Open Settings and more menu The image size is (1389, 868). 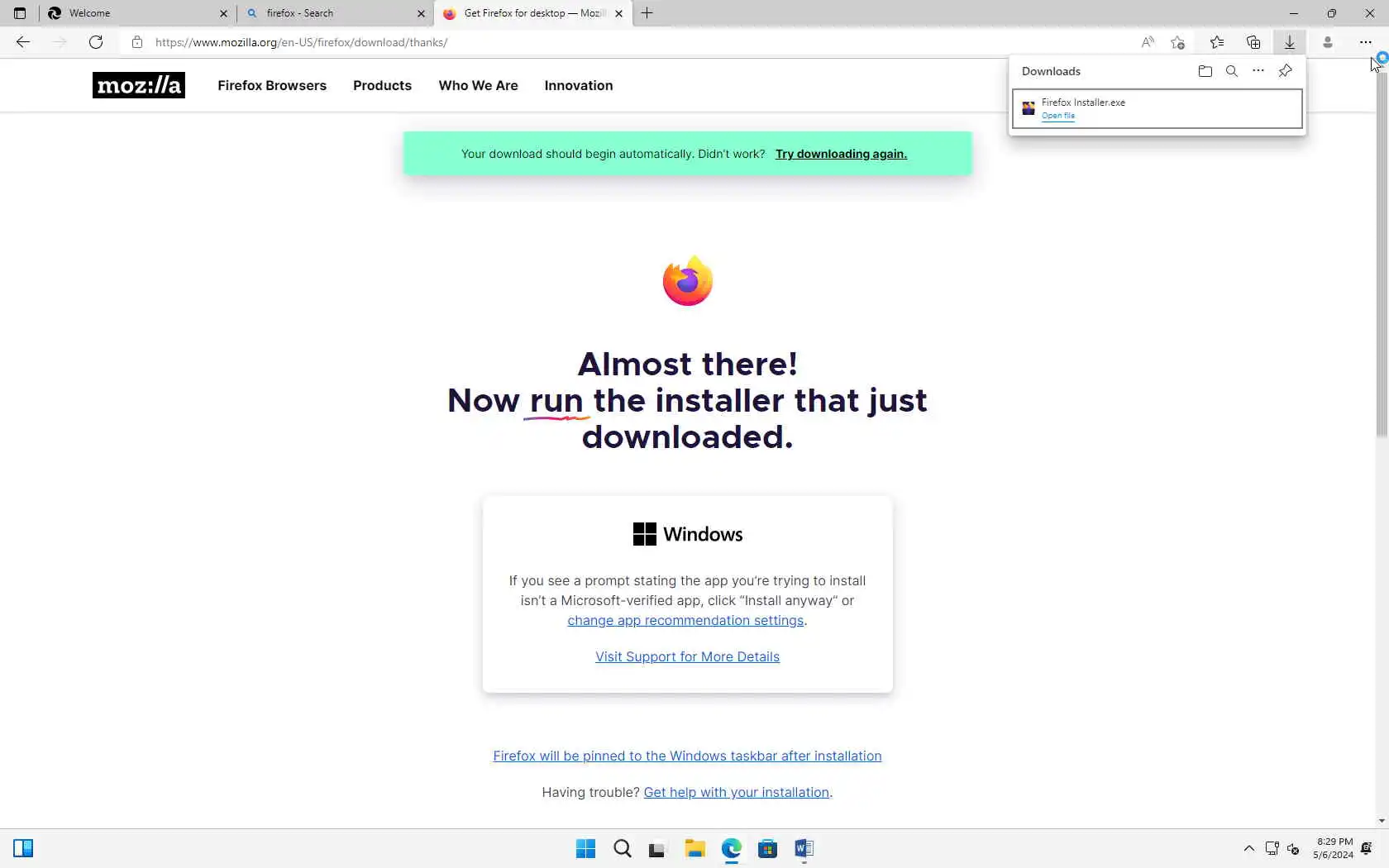(x=1366, y=42)
